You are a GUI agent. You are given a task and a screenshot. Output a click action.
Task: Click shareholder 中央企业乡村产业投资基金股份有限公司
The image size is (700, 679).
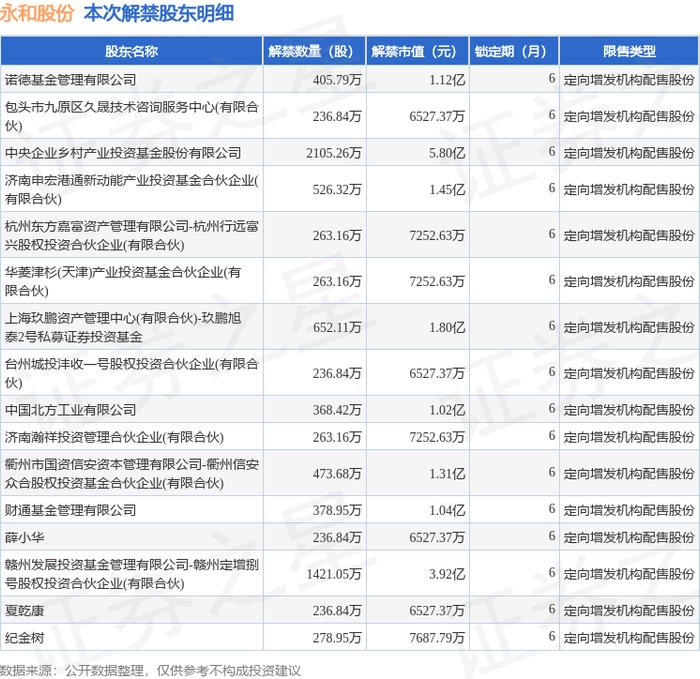point(123,153)
